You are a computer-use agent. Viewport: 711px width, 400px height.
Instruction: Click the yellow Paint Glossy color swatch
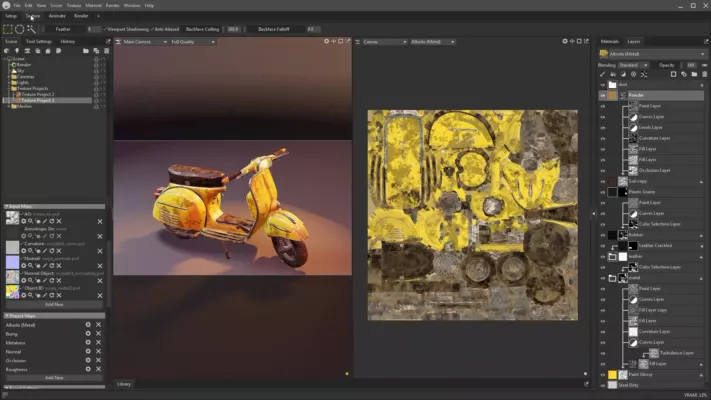613,375
